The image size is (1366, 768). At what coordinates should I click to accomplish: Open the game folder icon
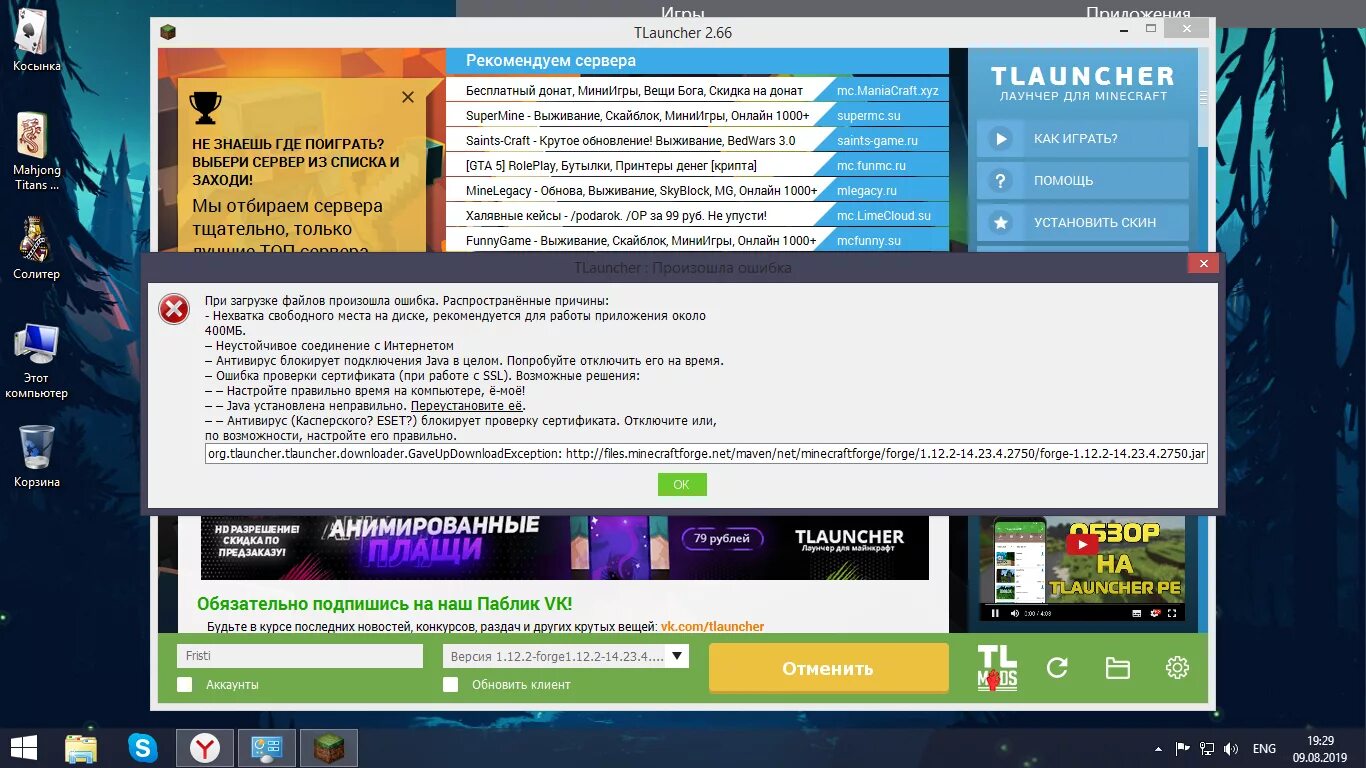(1117, 668)
